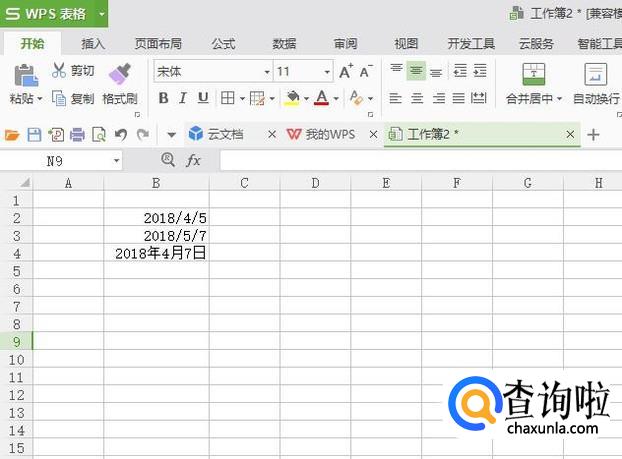Click the fx insert function button
This screenshot has height=459, width=622.
[x=193, y=160]
